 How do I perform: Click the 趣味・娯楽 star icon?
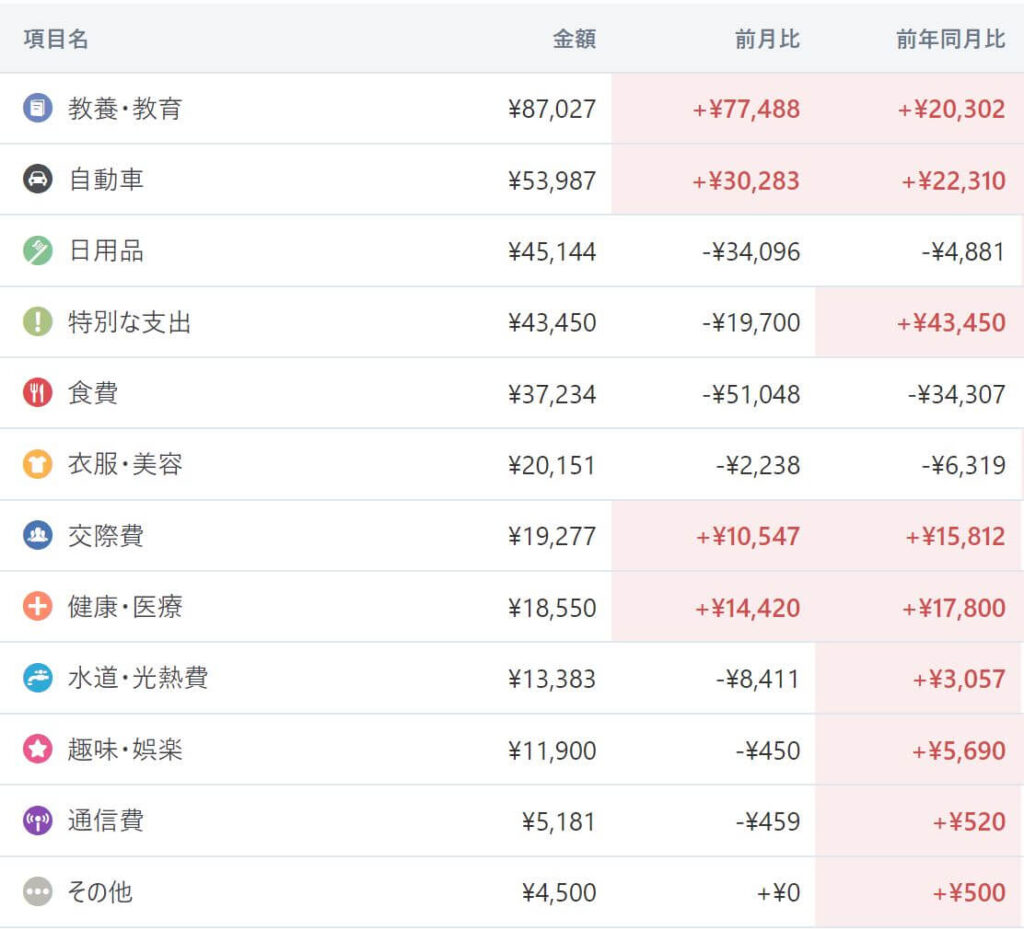coord(37,750)
